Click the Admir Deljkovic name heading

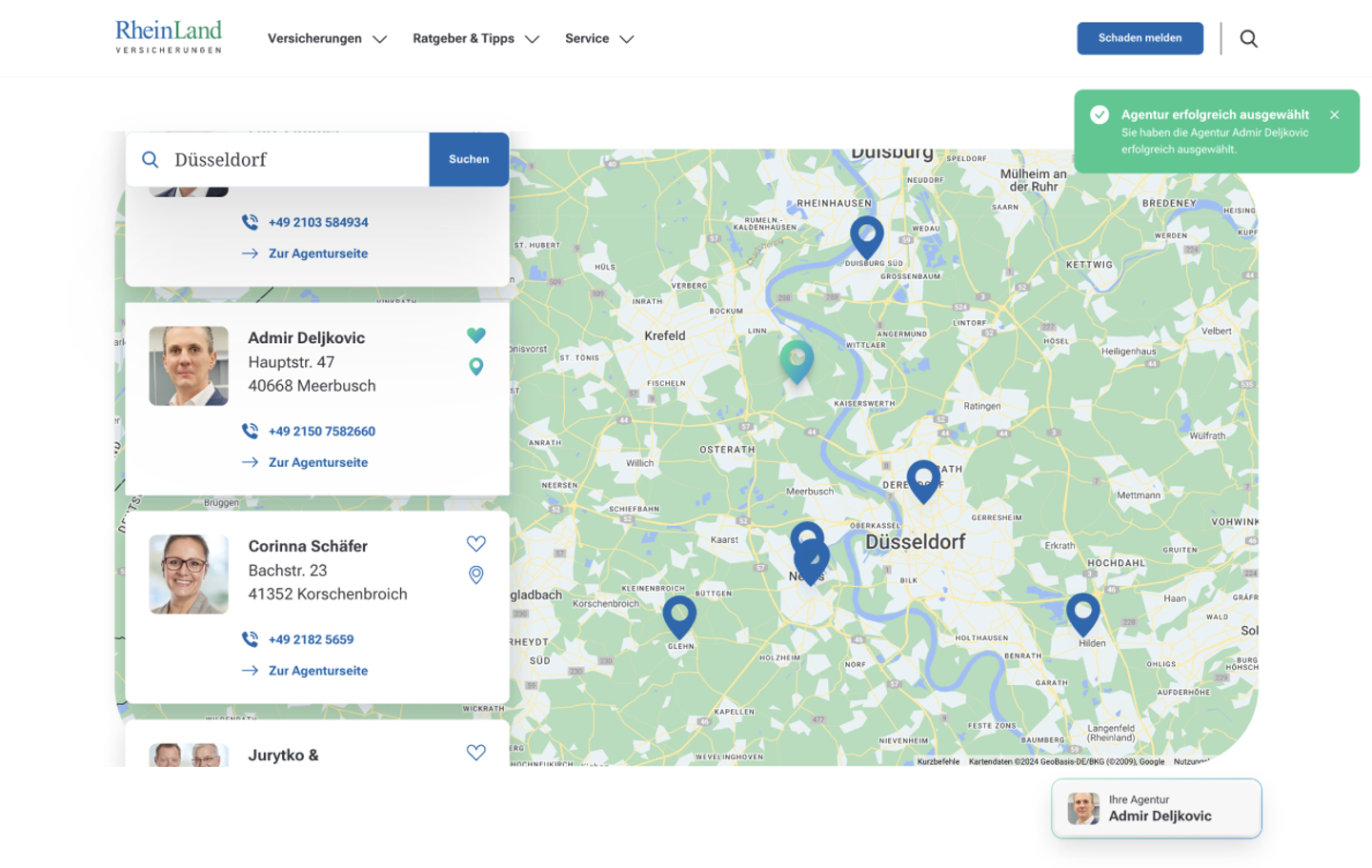[x=306, y=337]
